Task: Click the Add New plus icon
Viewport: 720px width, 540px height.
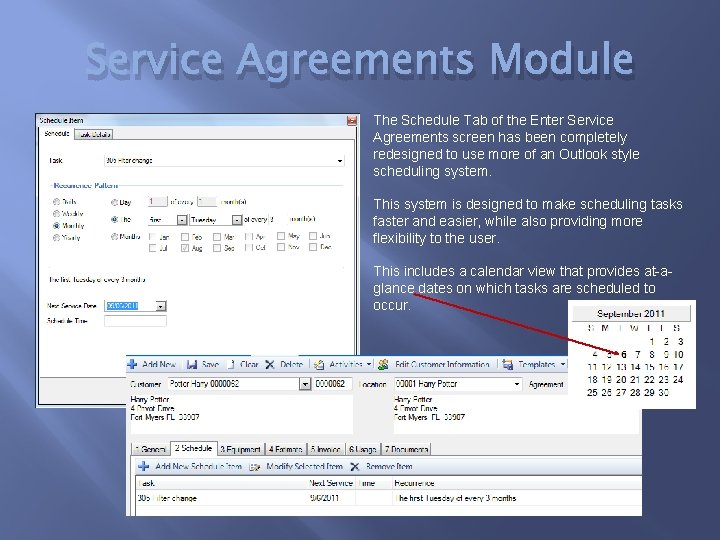Action: tap(132, 365)
